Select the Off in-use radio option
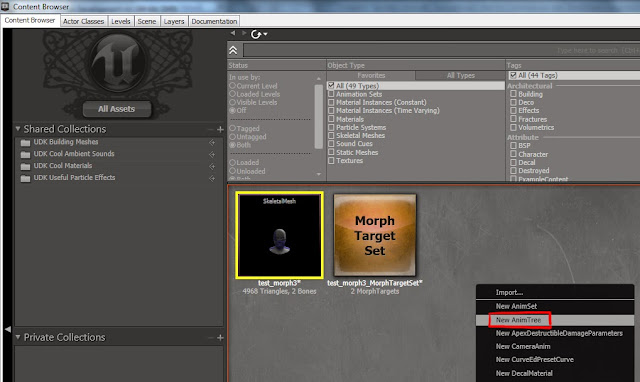This screenshot has height=382, width=640. [233, 110]
